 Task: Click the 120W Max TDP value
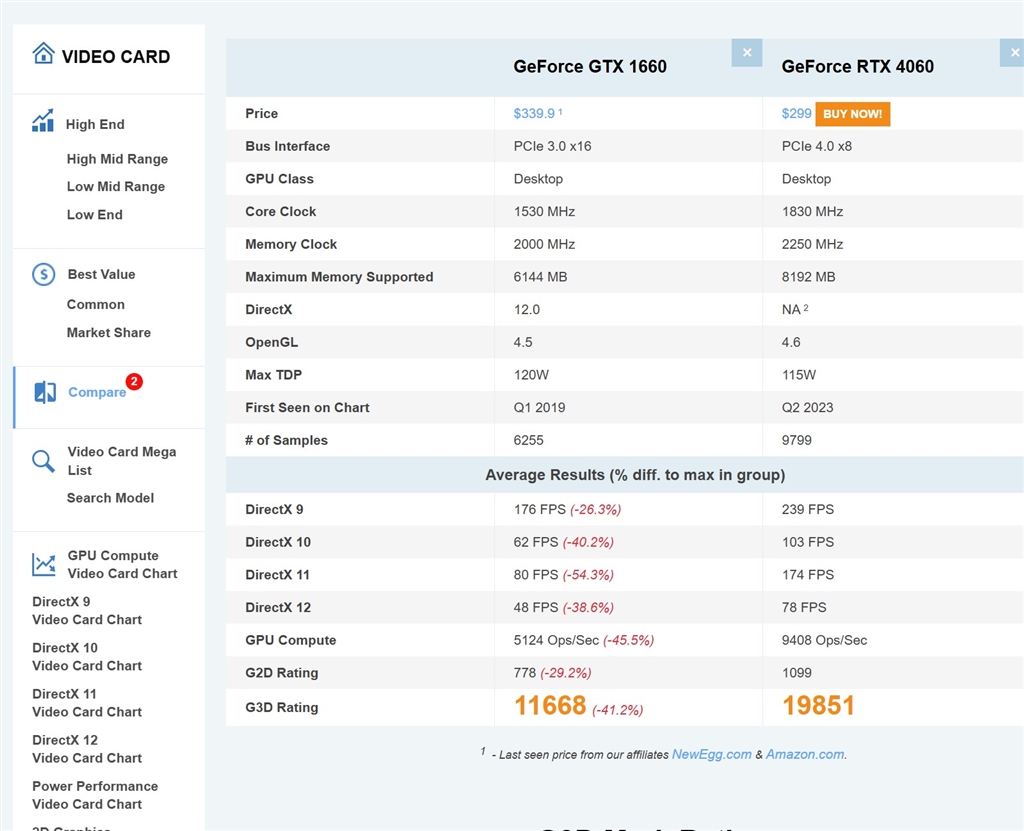(531, 375)
